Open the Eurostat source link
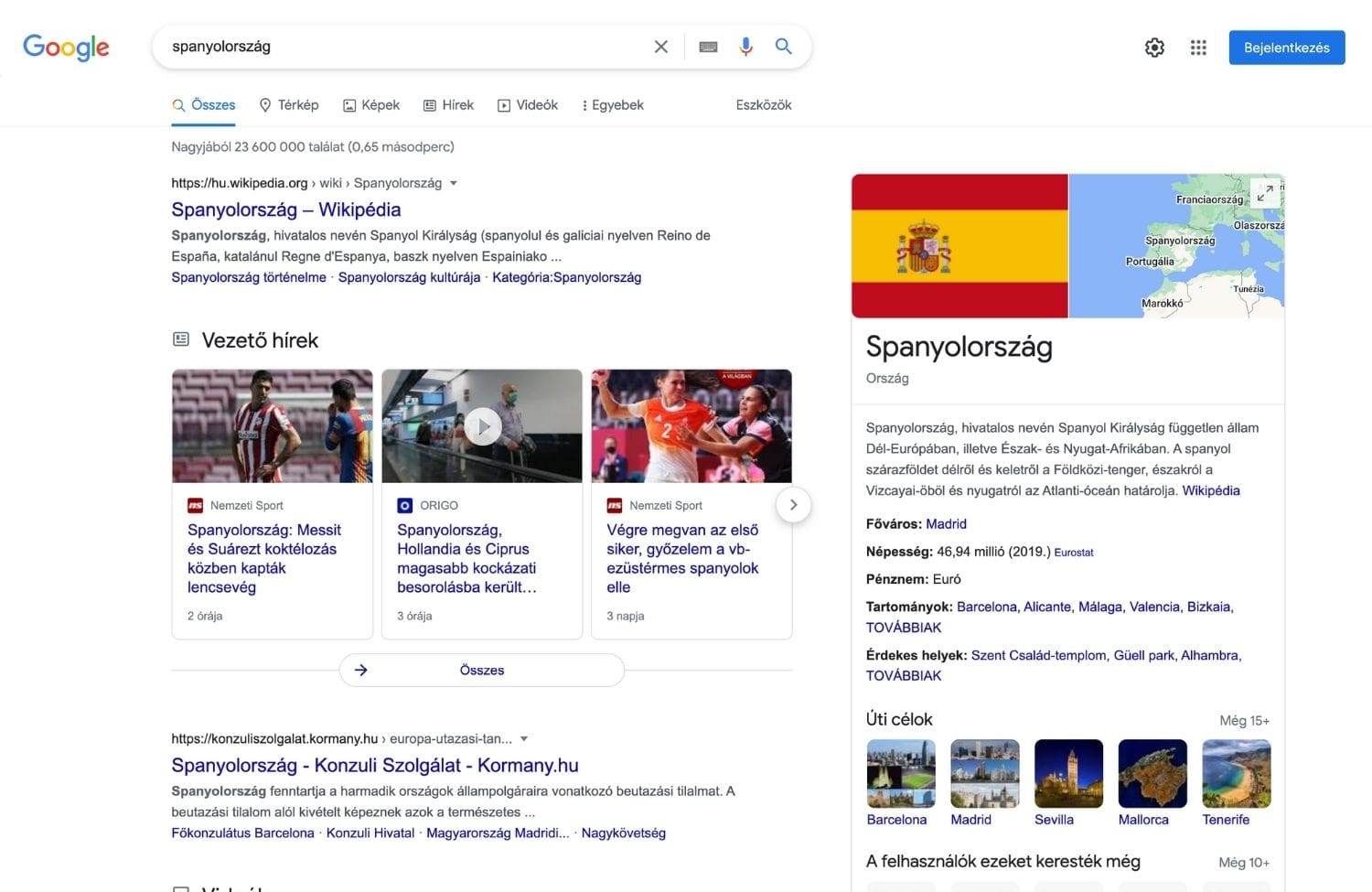Screen dimensions: 1372x892 click(x=1074, y=553)
